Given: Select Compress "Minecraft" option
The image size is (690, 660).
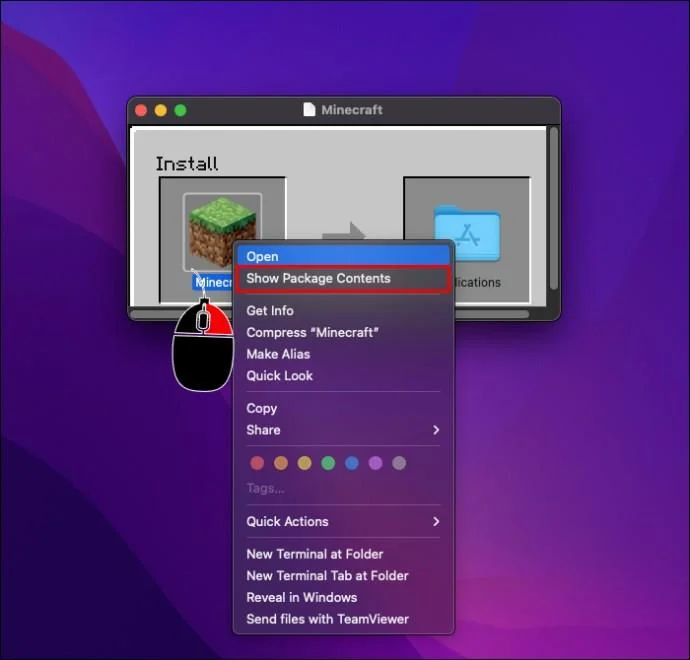Looking at the screenshot, I should 343,332.
